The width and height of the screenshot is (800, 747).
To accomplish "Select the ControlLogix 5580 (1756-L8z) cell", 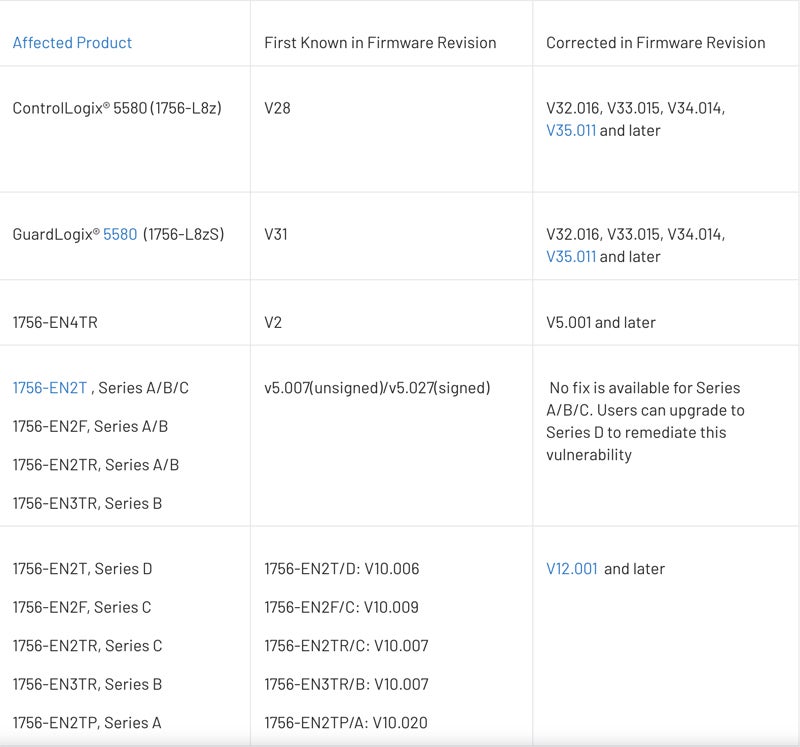I will tap(117, 108).
